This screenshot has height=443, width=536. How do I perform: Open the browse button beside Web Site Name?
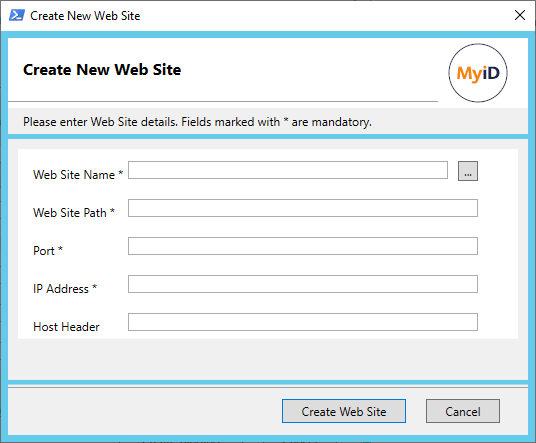coord(468,171)
